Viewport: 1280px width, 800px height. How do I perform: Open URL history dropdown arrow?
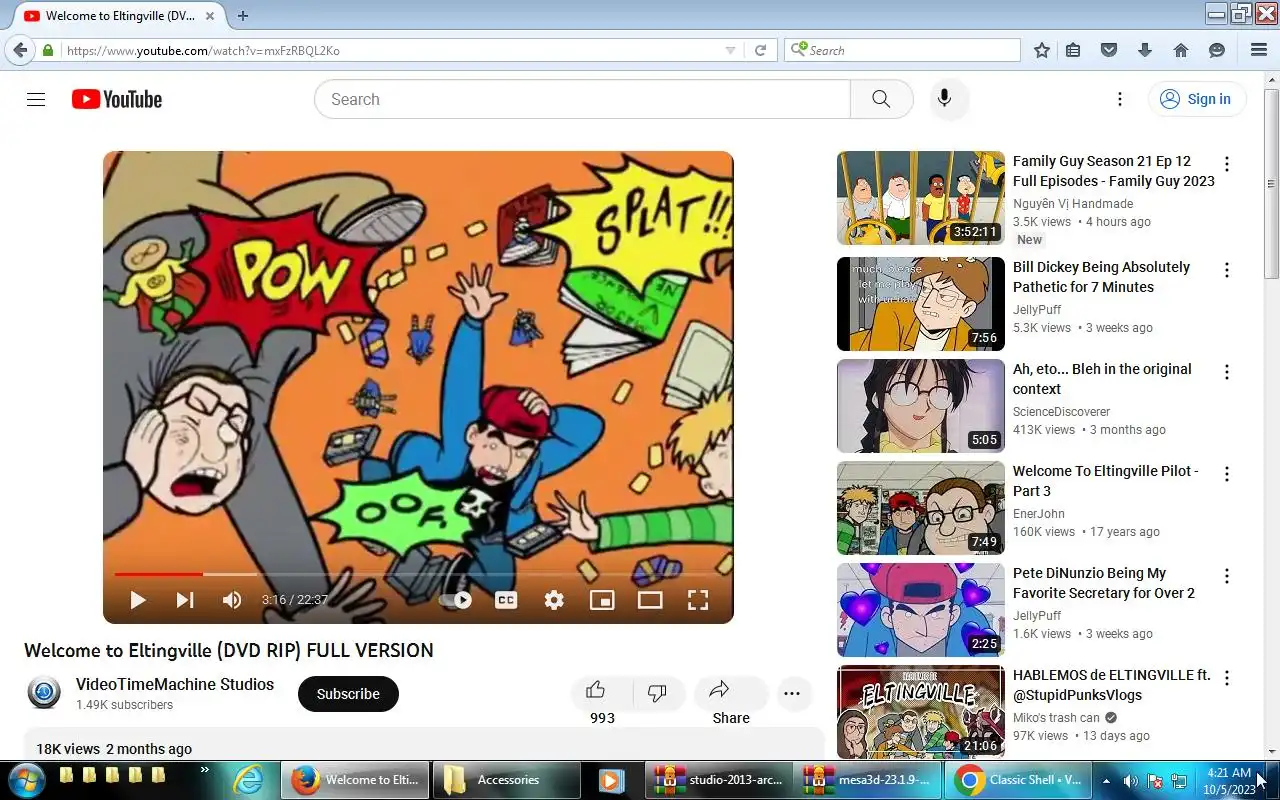coord(730,50)
